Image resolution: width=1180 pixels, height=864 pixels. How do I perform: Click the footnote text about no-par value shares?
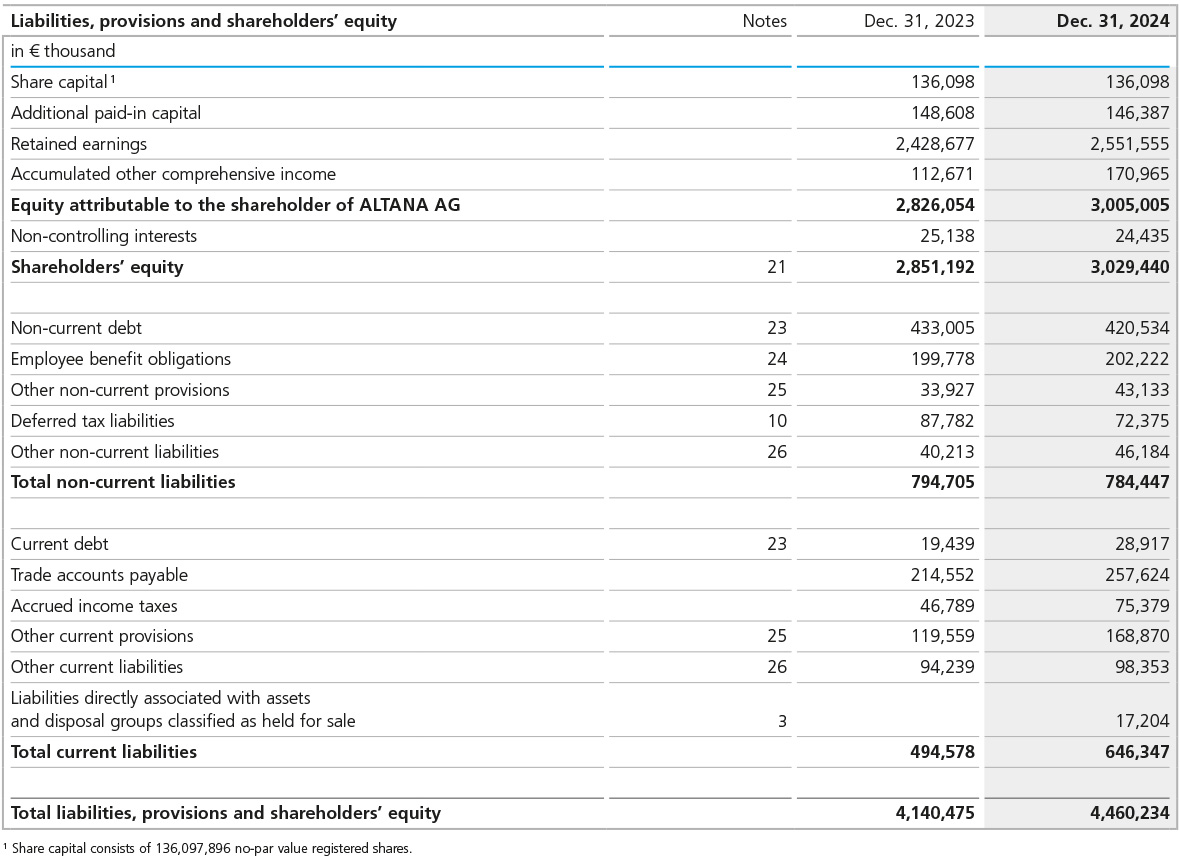click(210, 848)
